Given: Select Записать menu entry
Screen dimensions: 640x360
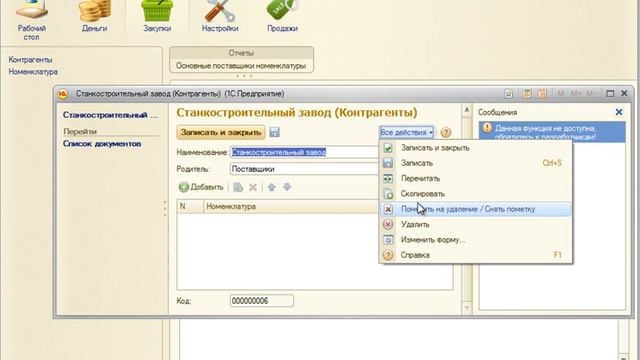Looking at the screenshot, I should pyautogui.click(x=476, y=163).
